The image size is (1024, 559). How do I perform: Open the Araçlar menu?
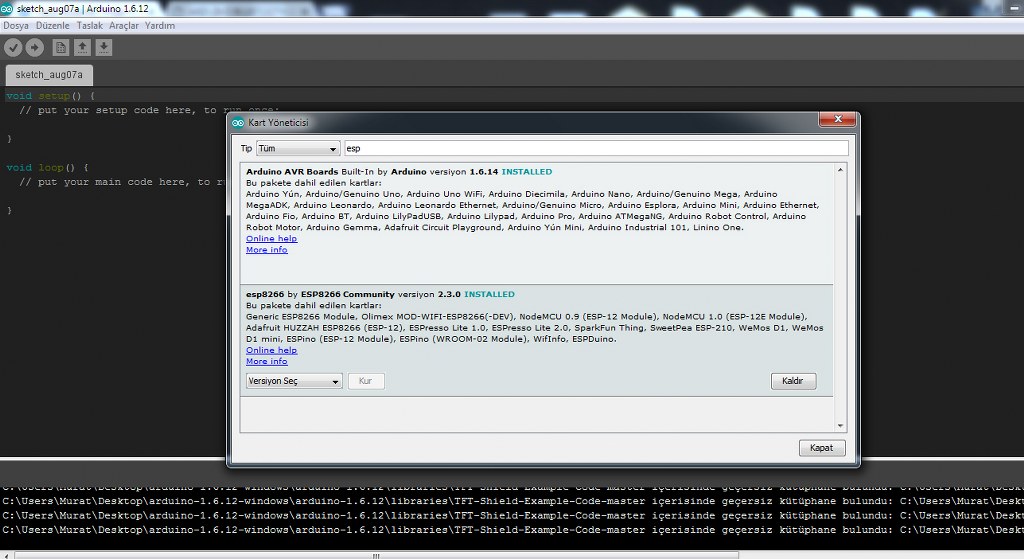(x=123, y=25)
